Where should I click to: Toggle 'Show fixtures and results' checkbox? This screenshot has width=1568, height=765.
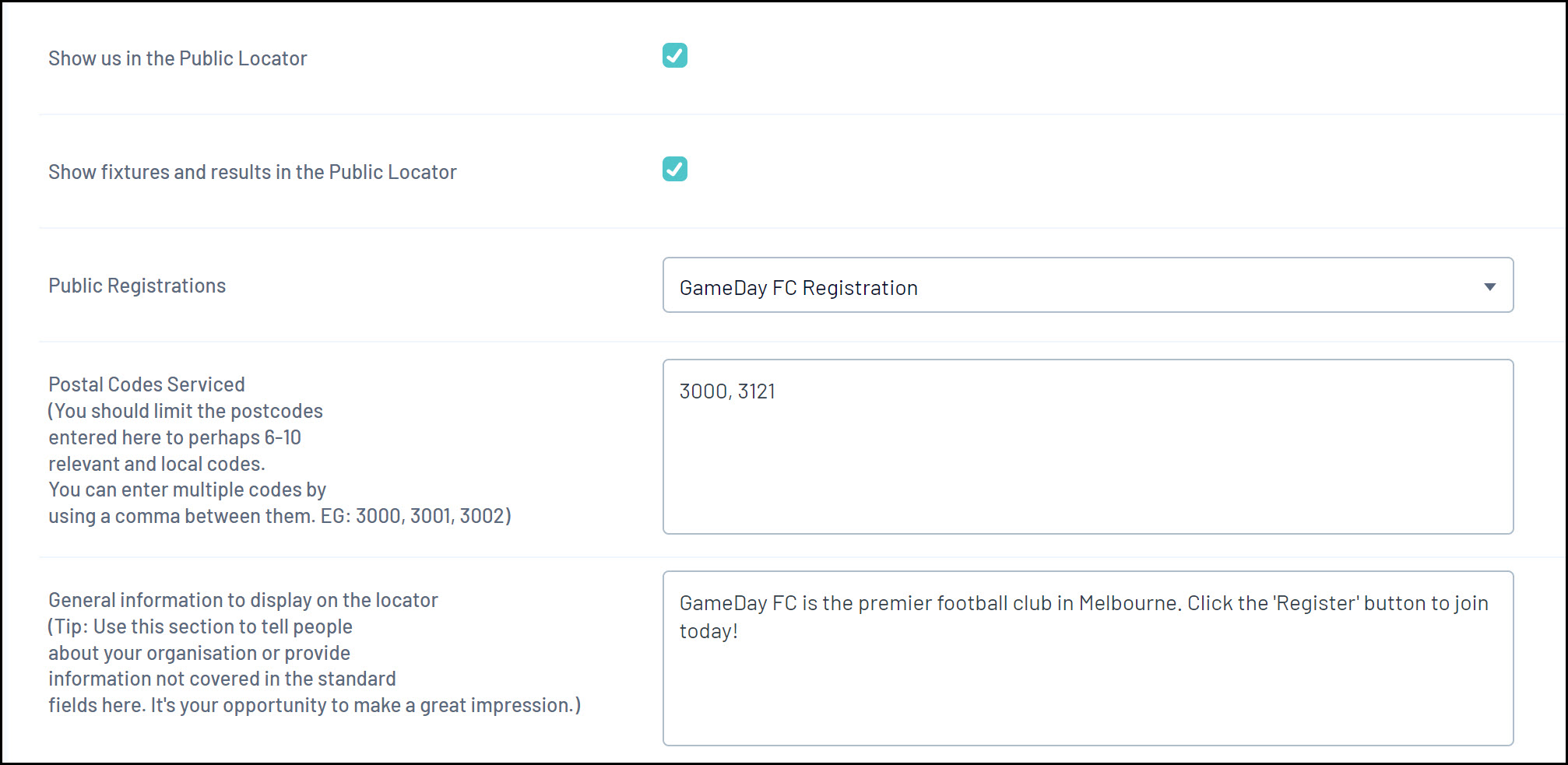click(x=675, y=170)
